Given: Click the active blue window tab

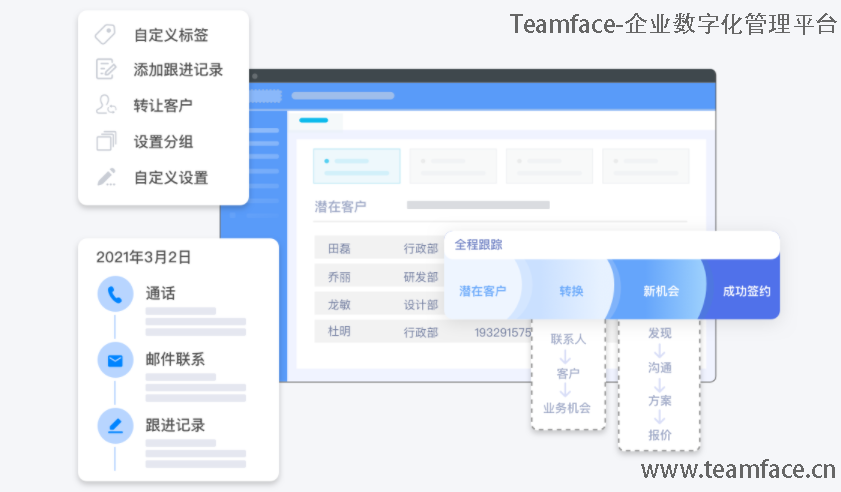Looking at the screenshot, I should [313, 120].
